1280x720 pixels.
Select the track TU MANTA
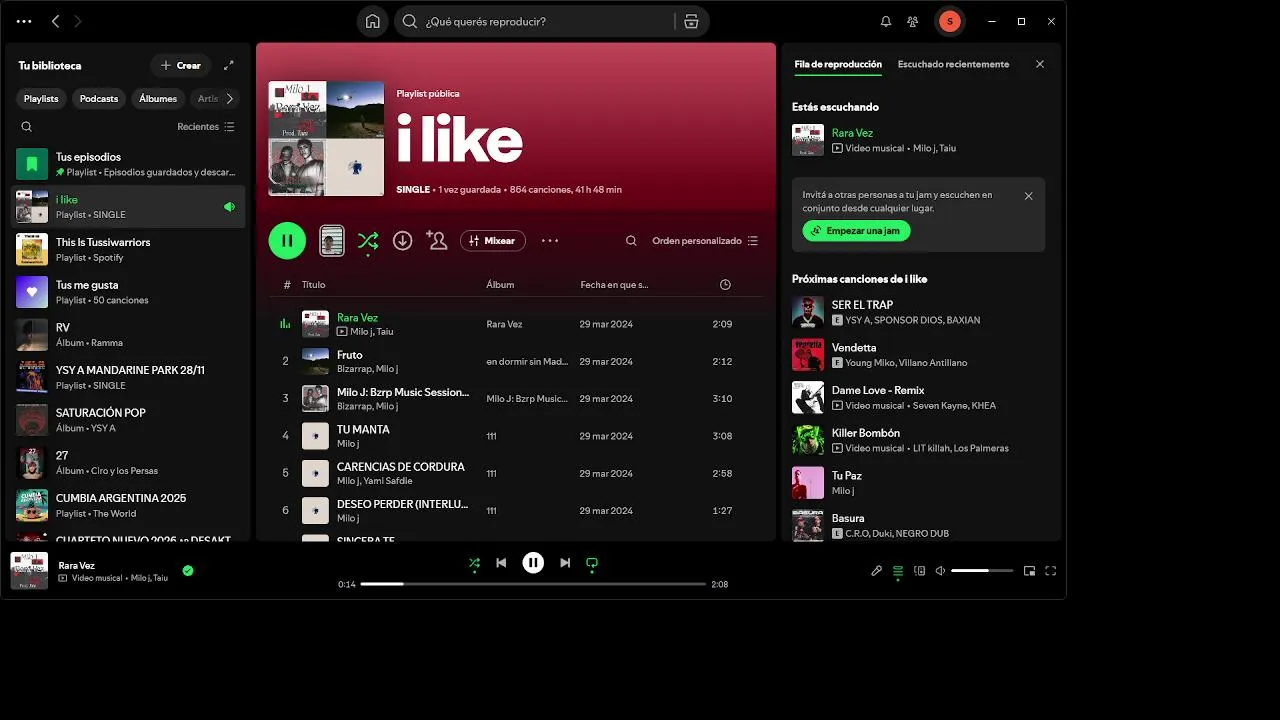click(x=516, y=436)
